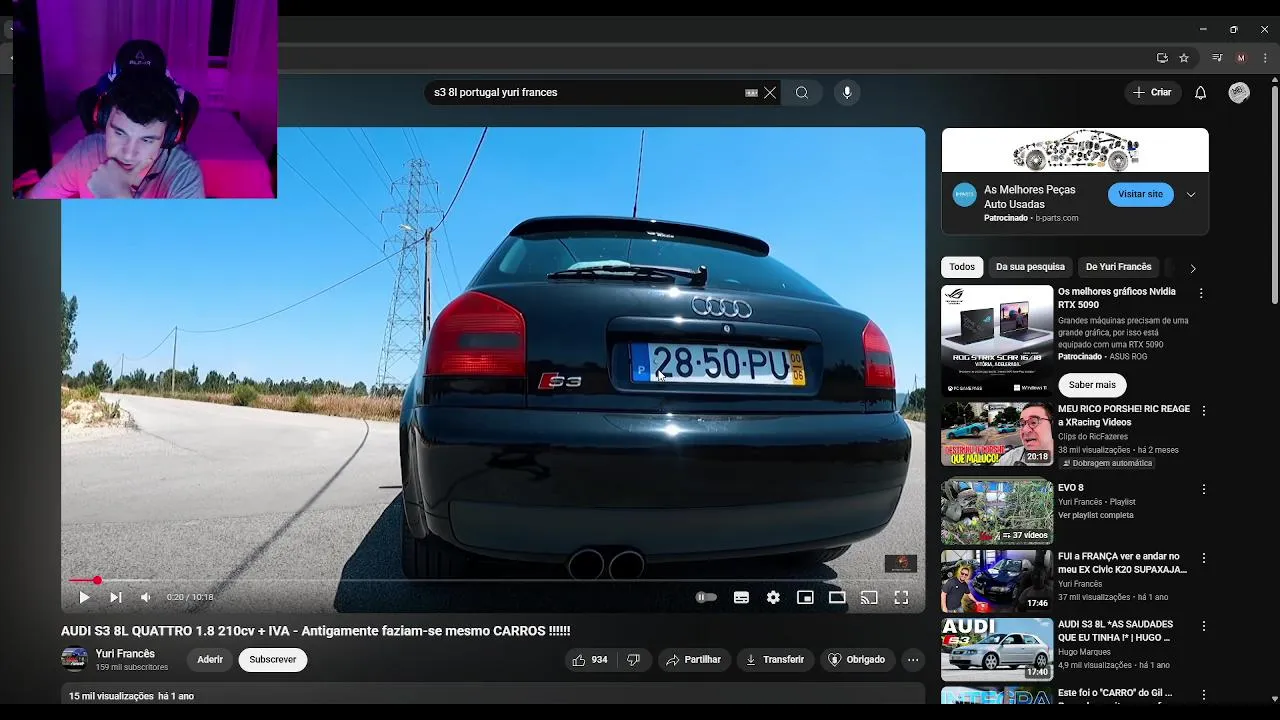Screen dimensions: 1280x720
Task: Open FUI a FRANÇA Civic K20 video thumbnail
Action: (997, 581)
